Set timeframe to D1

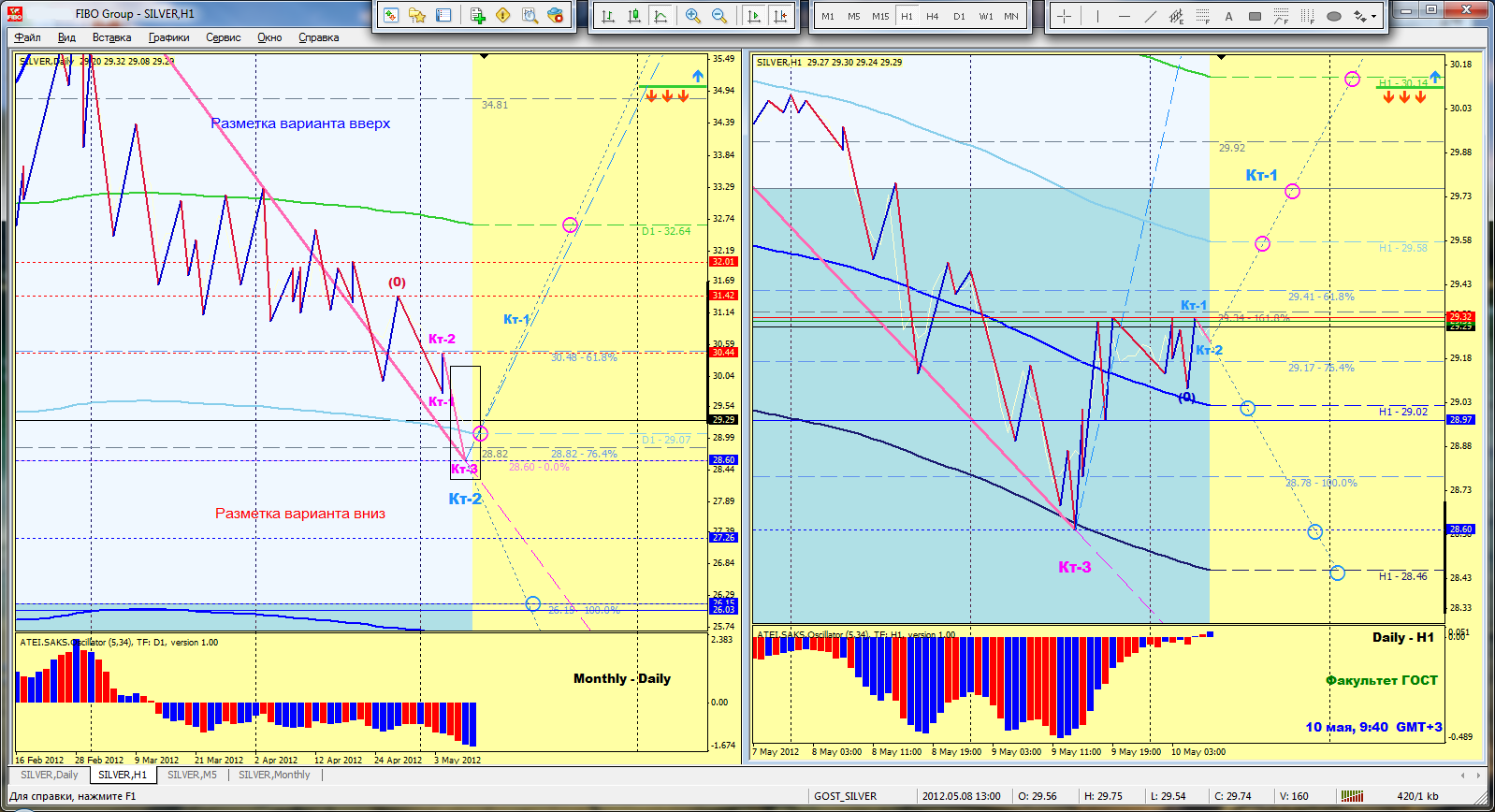tap(959, 16)
